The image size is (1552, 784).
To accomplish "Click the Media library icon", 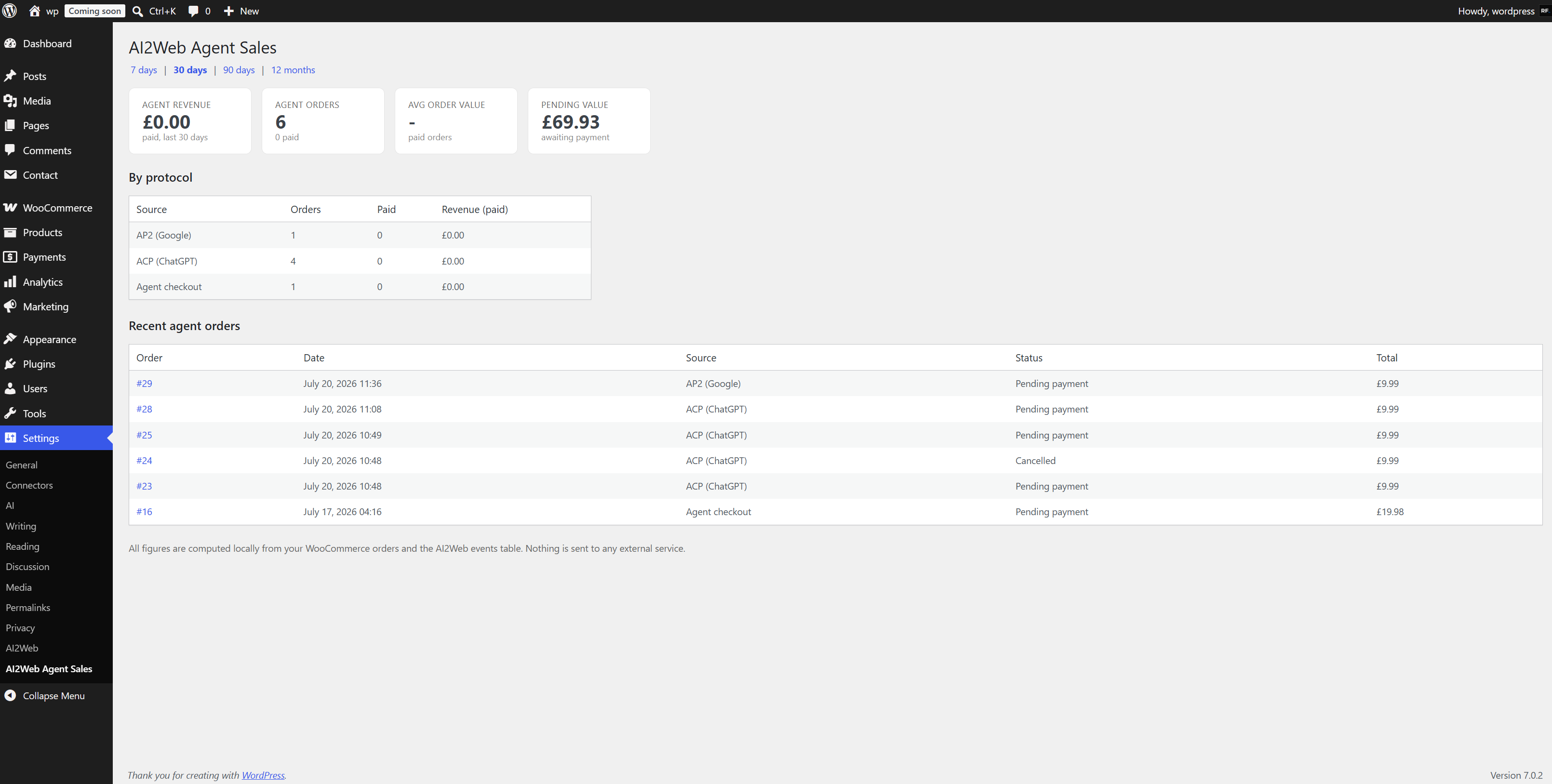I will click(x=10, y=101).
